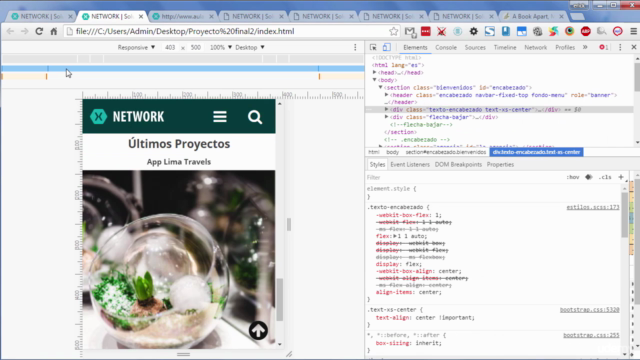Reload the current page

tap(39, 31)
